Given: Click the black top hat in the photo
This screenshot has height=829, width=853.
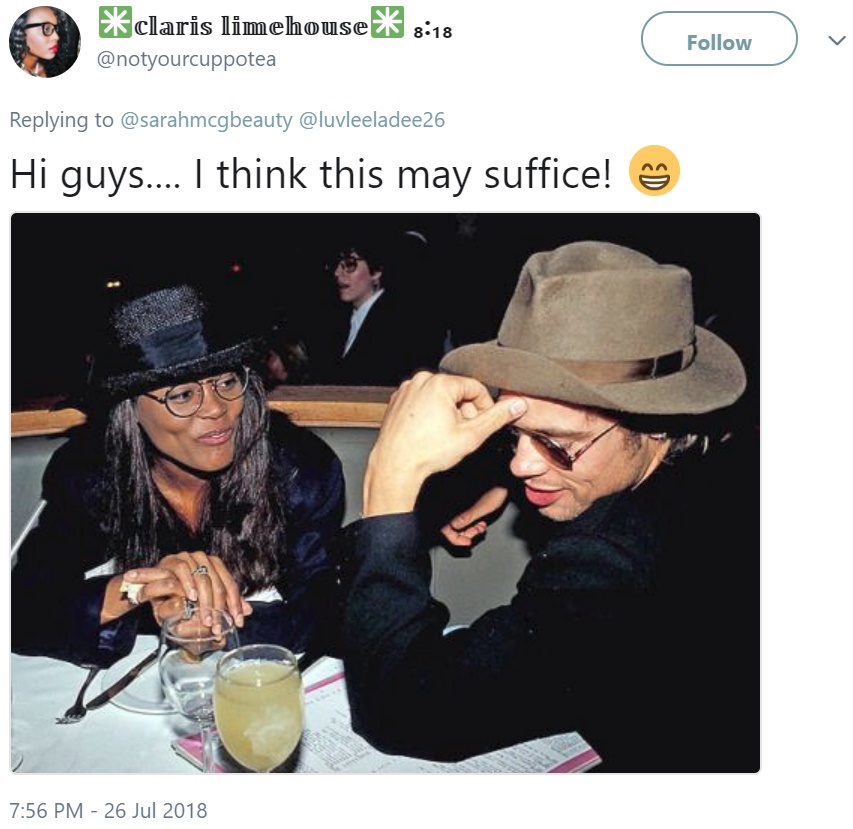Looking at the screenshot, I should [x=173, y=341].
